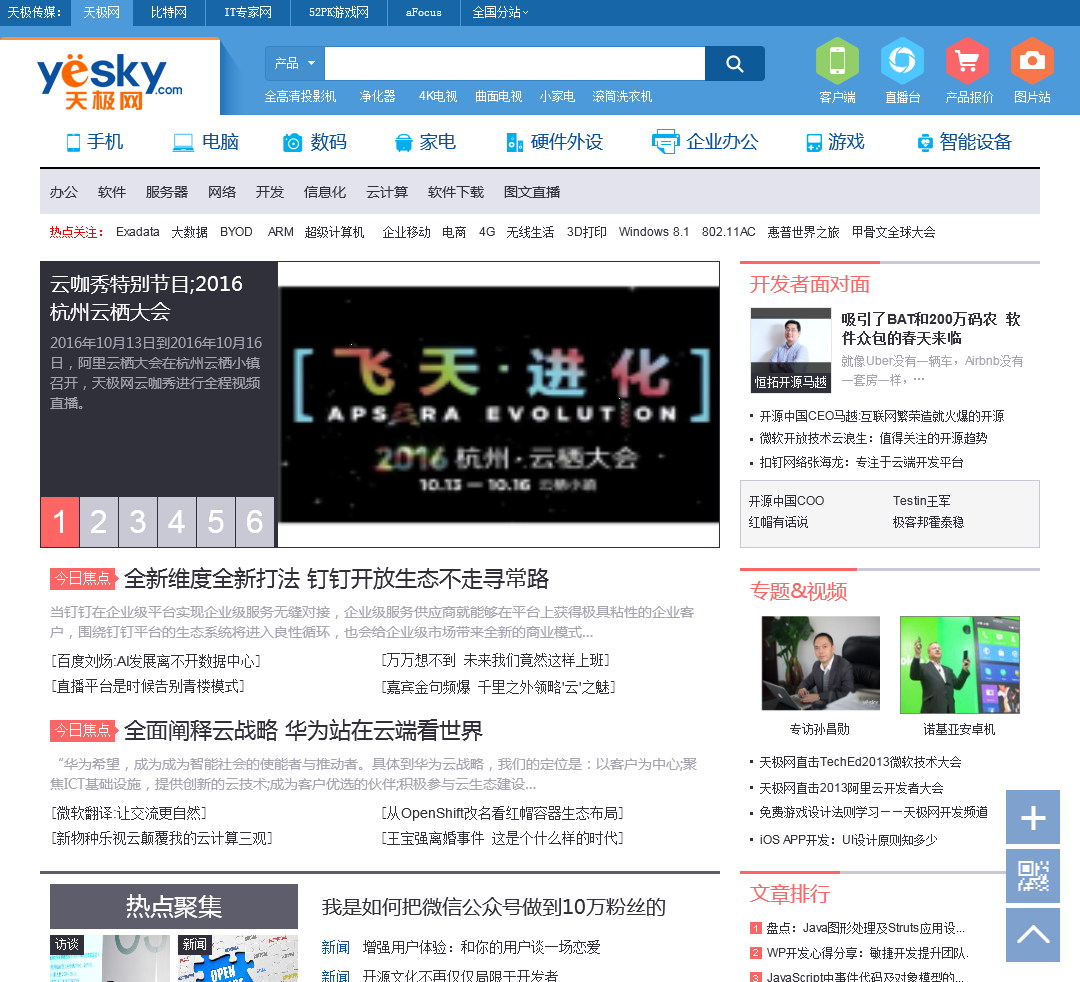Image resolution: width=1080 pixels, height=982 pixels.
Task: Click the 专访孙昌勋 video thumbnail
Action: coord(820,663)
